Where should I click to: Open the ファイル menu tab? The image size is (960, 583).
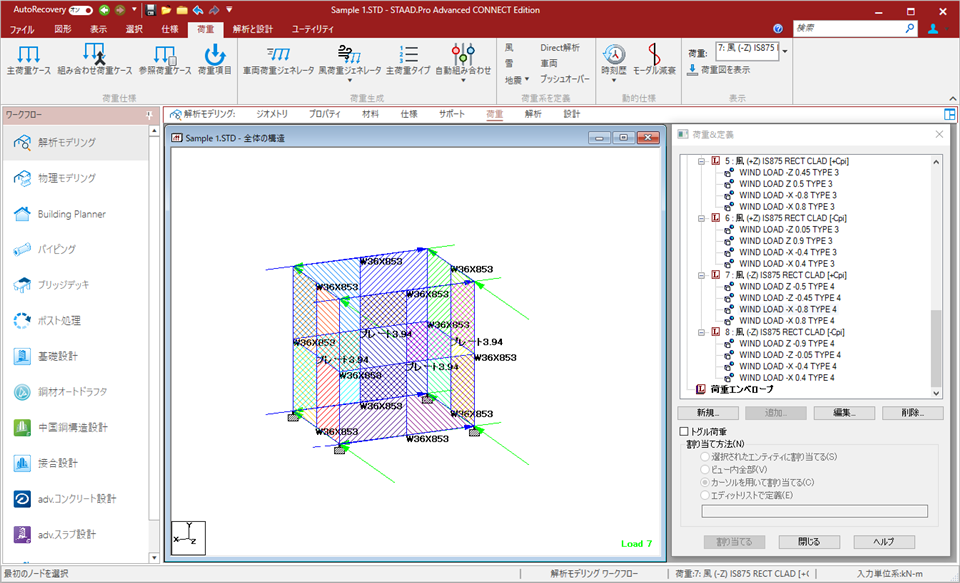[x=22, y=29]
